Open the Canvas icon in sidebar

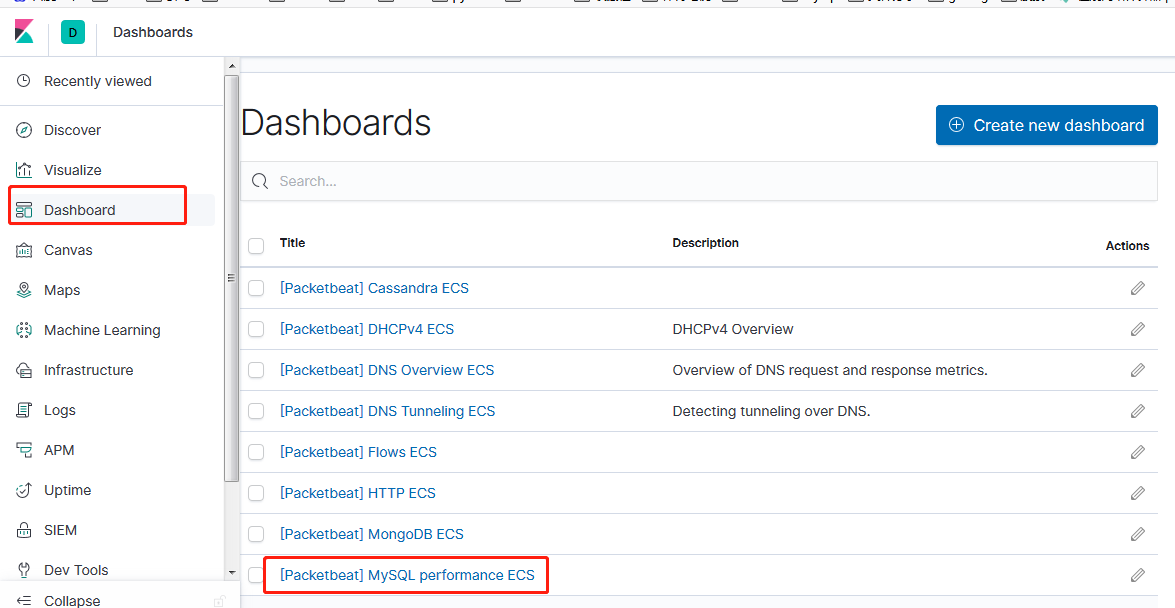pos(25,250)
